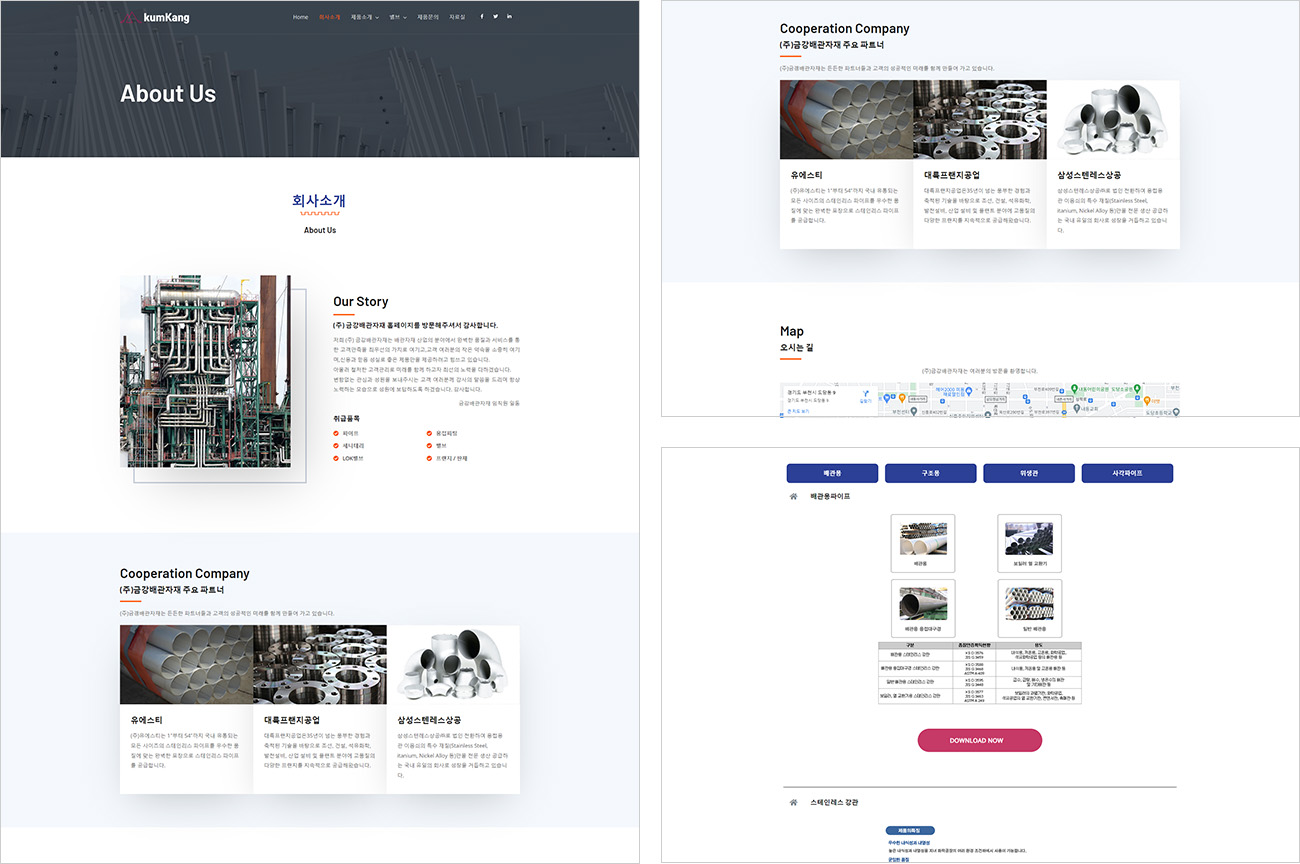The image size is (1300, 864).
Task: Click the check icon next to 파이프
Action: 336,433
